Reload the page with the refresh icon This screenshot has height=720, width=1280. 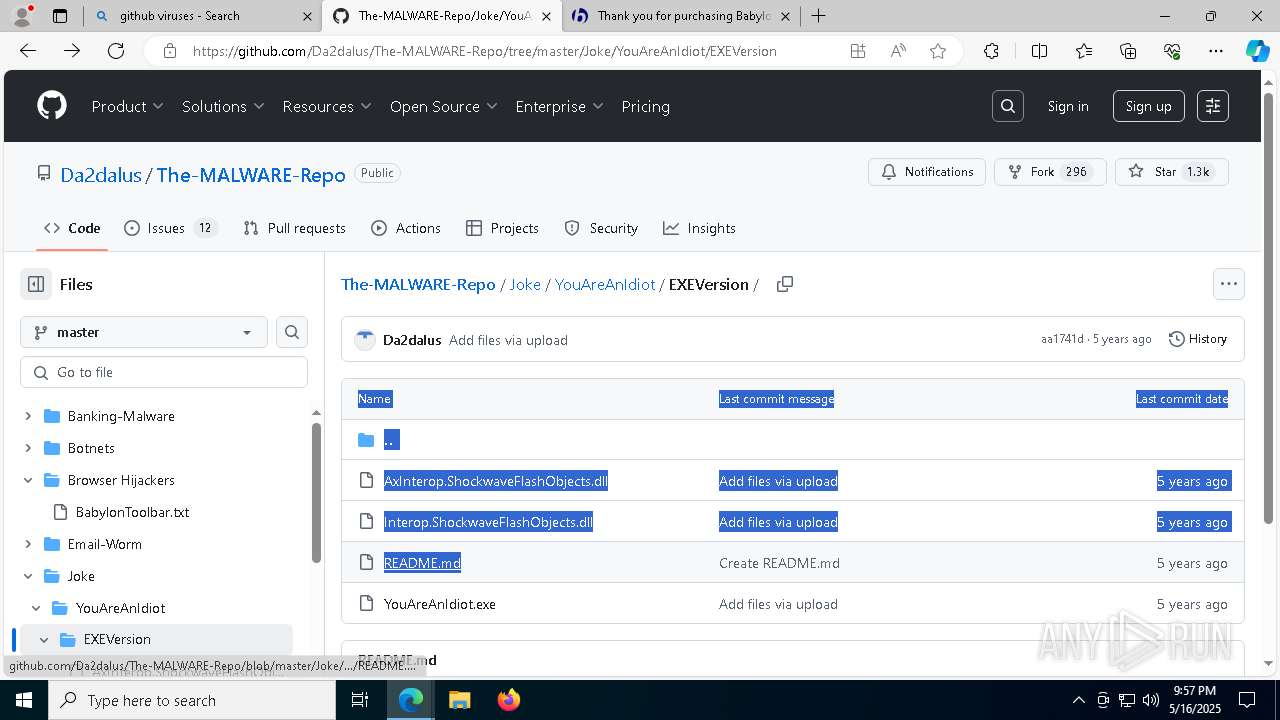coord(116,51)
